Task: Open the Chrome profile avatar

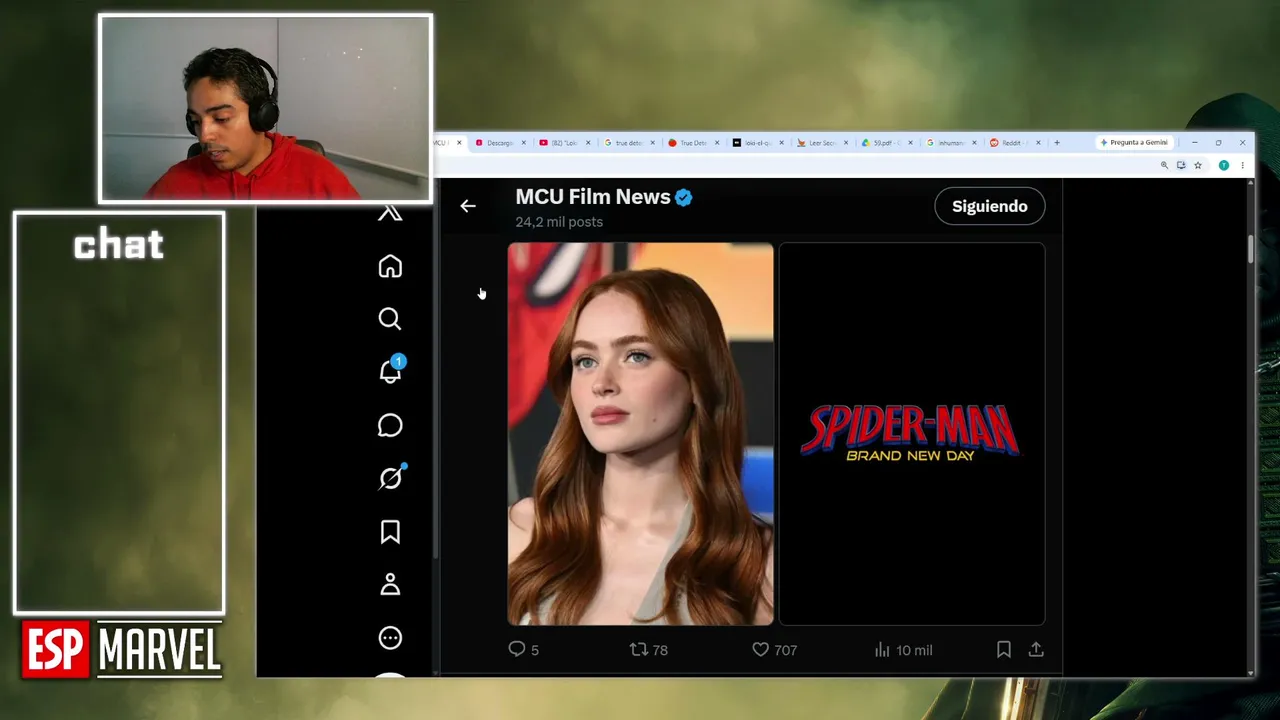Action: pyautogui.click(x=1223, y=165)
